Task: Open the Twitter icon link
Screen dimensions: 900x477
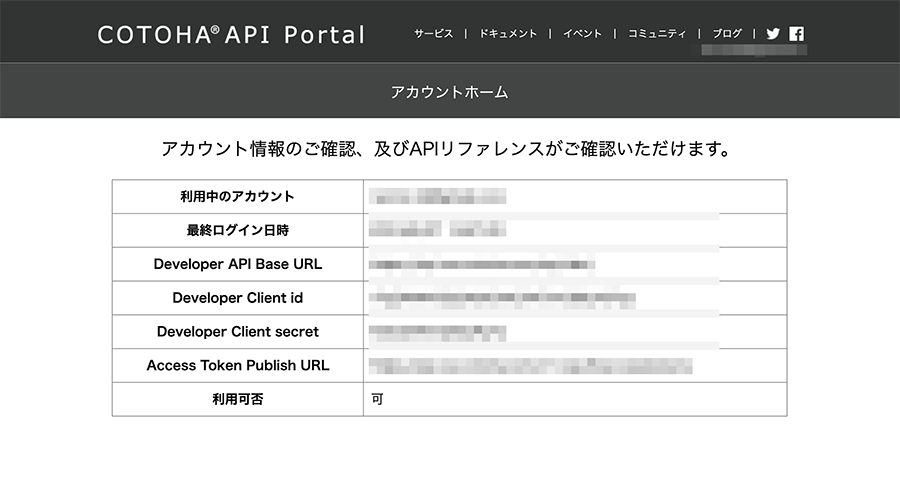Action: (773, 34)
